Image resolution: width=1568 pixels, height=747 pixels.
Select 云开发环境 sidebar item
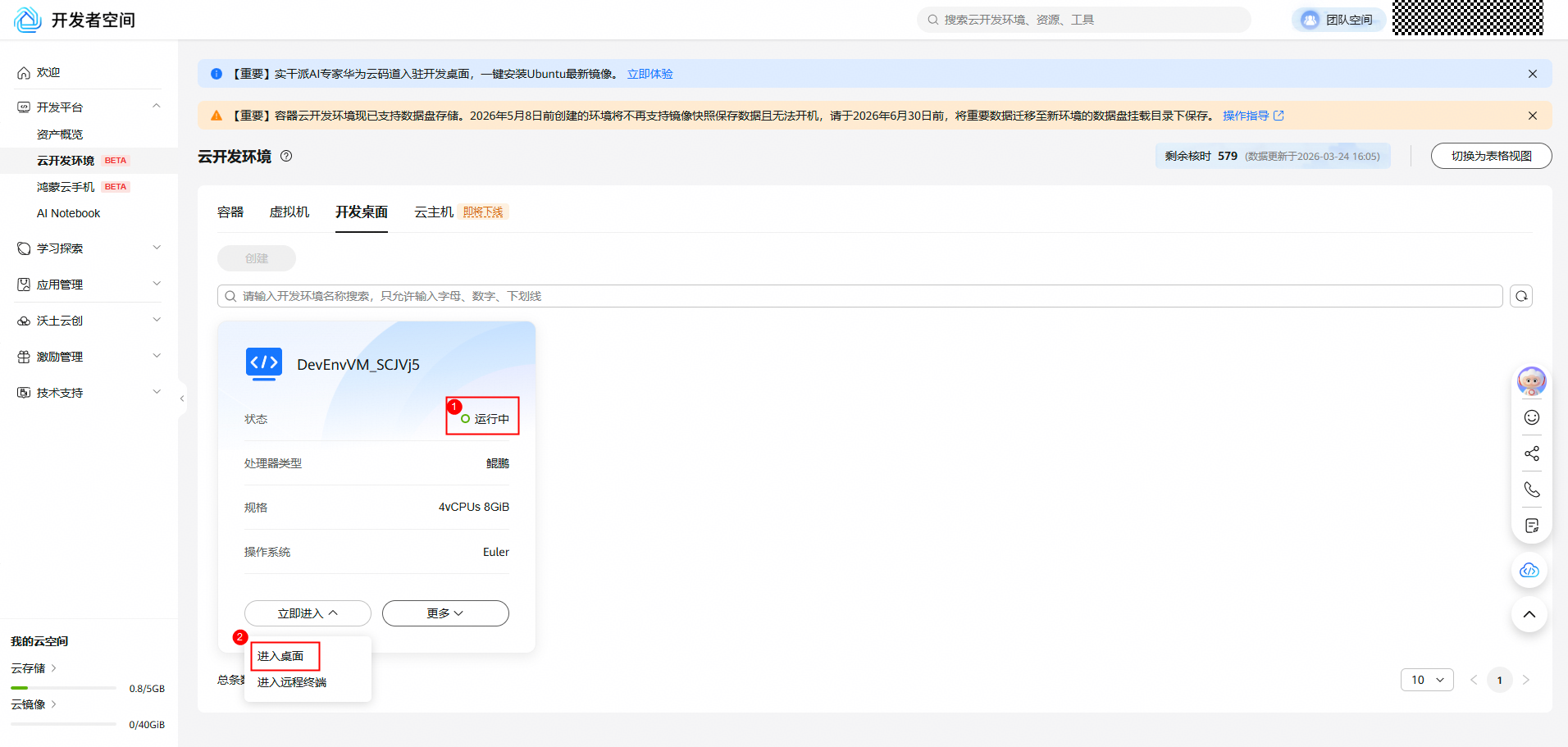tap(66, 161)
